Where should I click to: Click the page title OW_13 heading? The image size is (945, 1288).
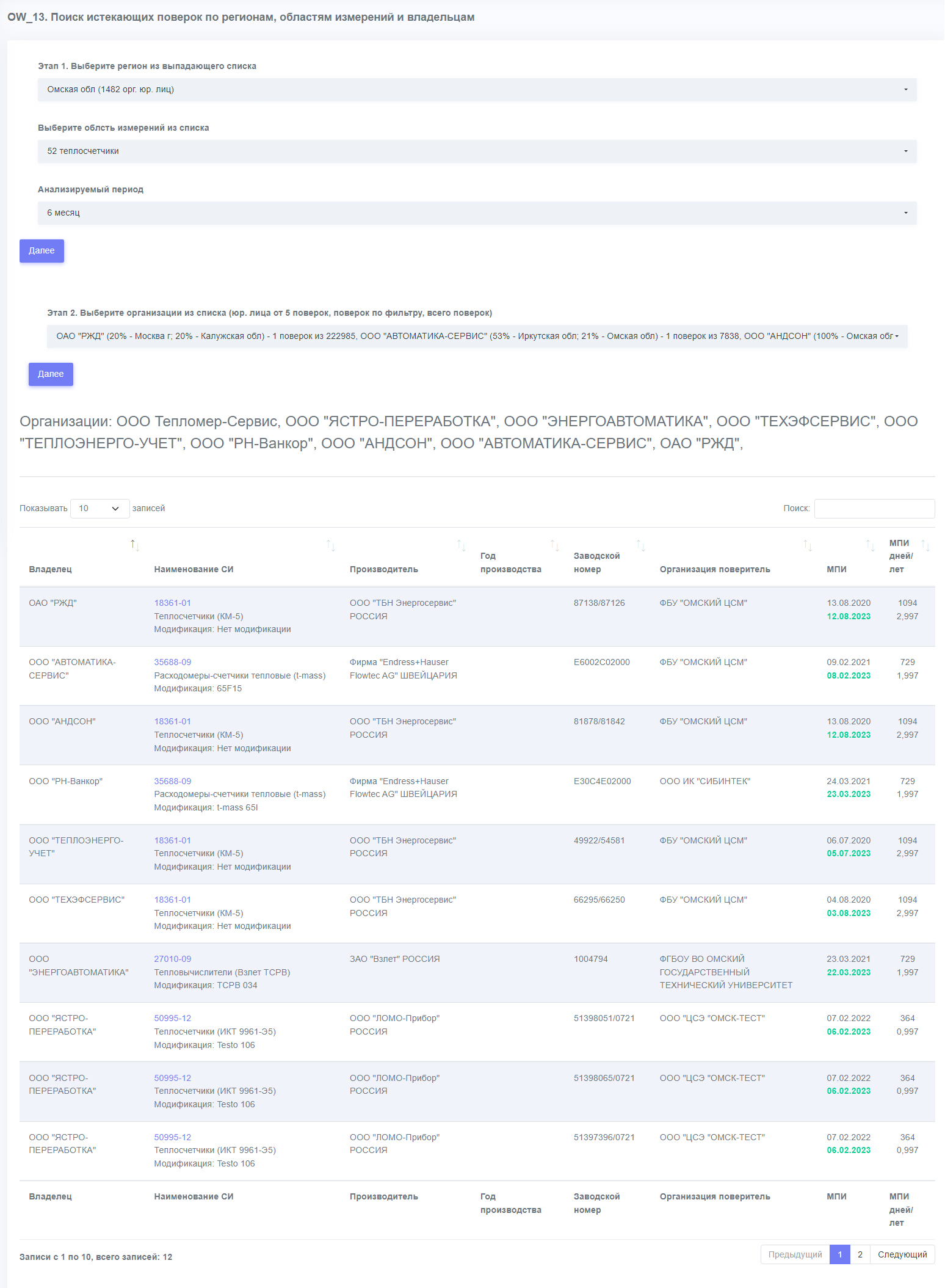(x=241, y=17)
